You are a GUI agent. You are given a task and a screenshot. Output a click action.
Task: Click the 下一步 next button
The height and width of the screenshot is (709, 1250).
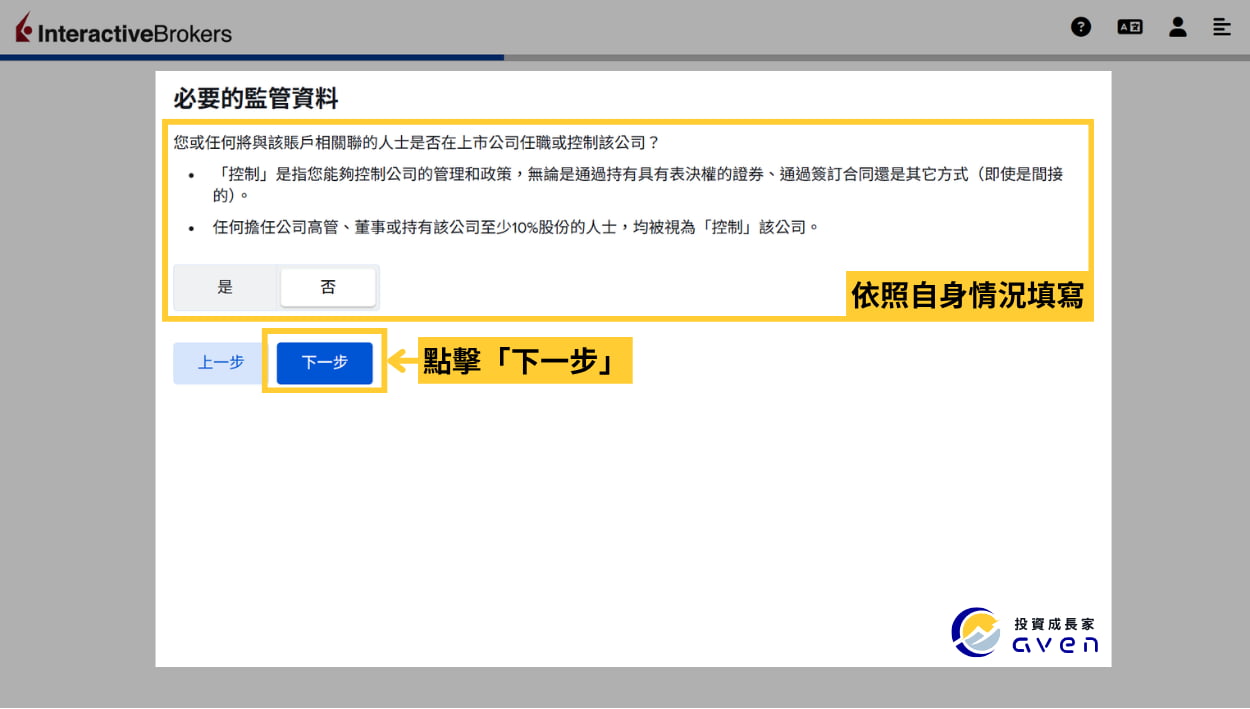point(324,363)
